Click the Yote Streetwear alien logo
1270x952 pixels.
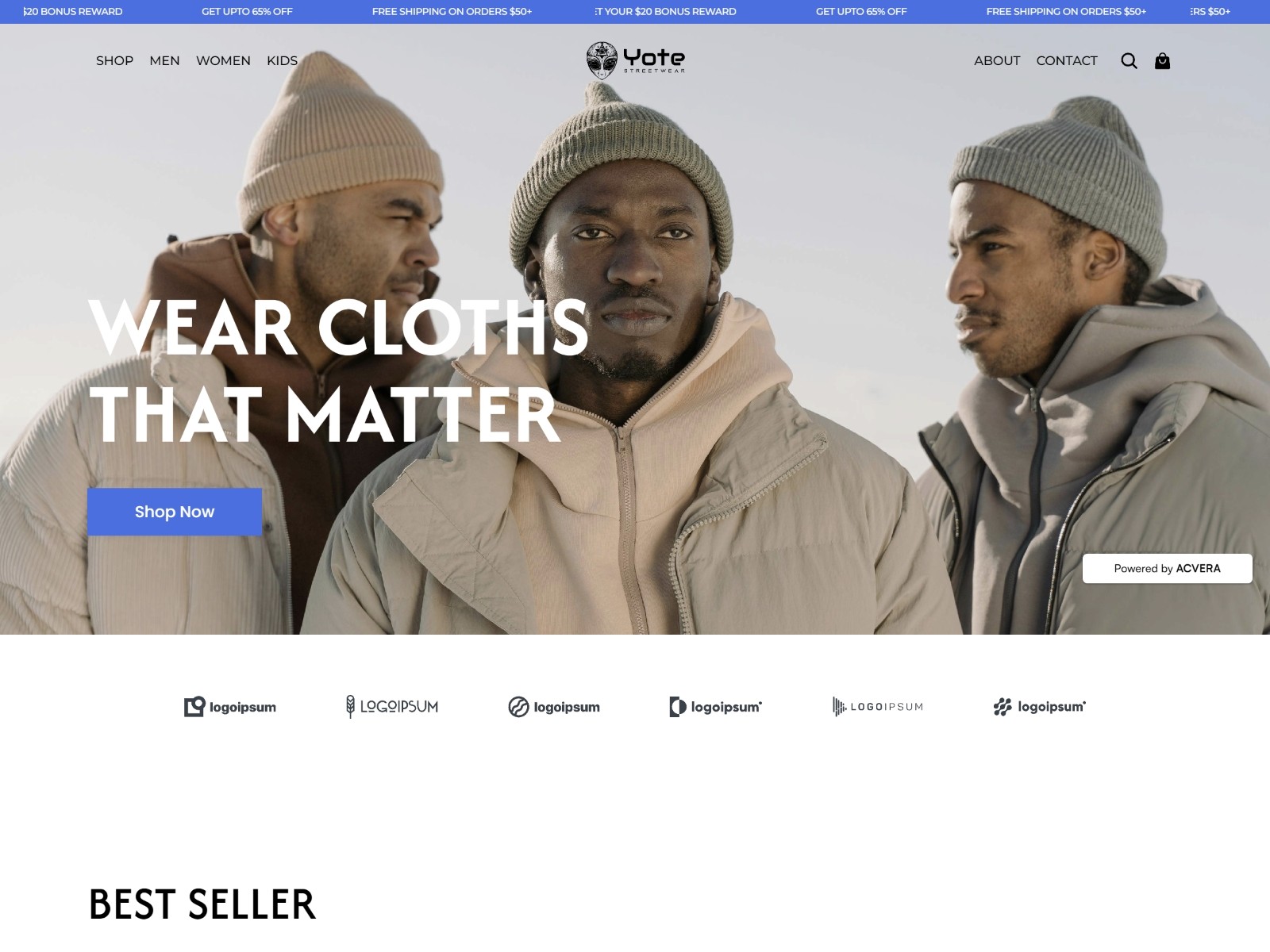(635, 60)
